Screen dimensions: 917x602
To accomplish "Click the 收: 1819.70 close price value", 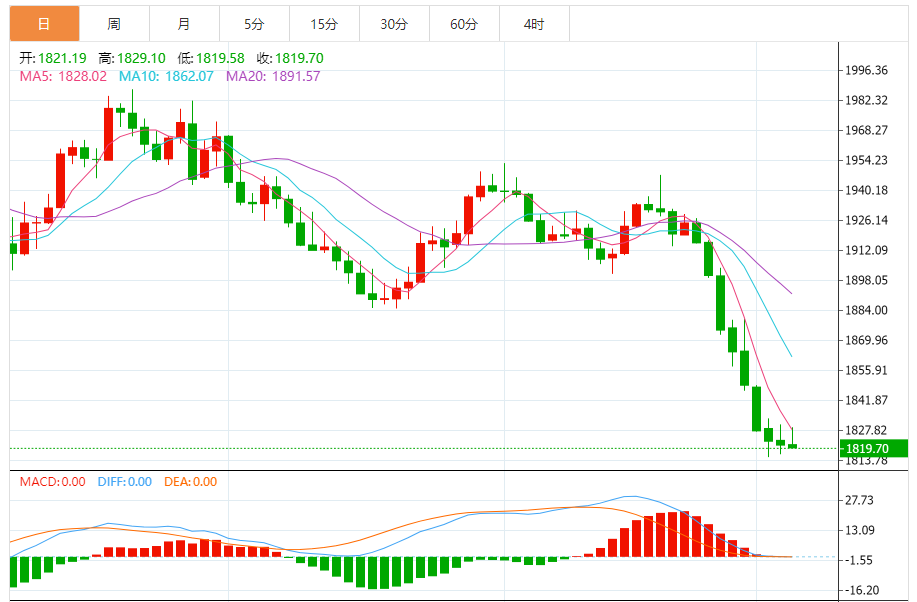I will click(290, 58).
